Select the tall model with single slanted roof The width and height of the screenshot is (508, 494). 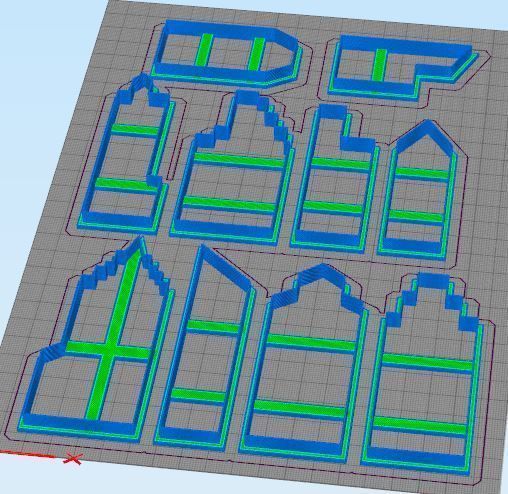(x=206, y=347)
